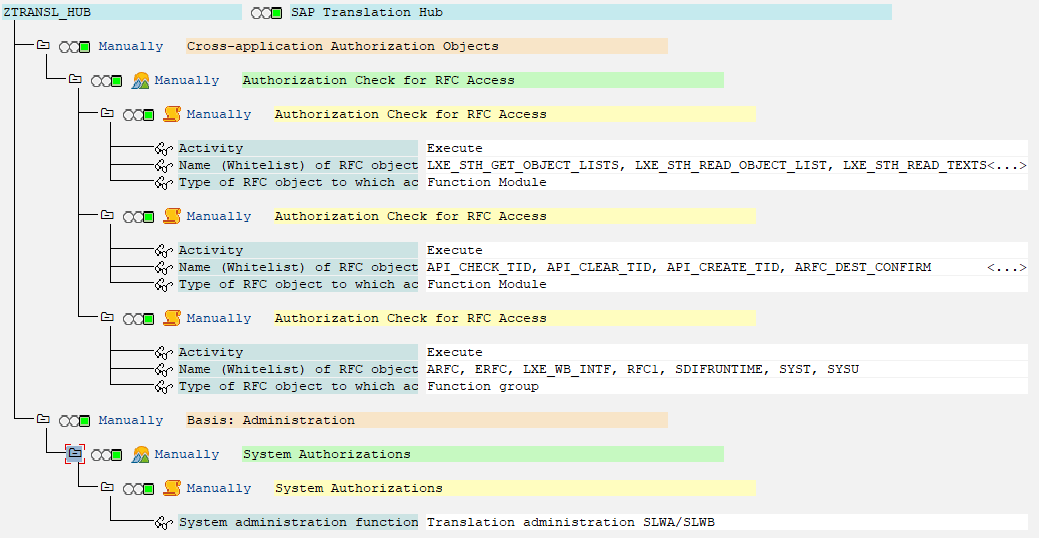
Task: Click the object class icon before System Authorizations
Action: (140, 455)
